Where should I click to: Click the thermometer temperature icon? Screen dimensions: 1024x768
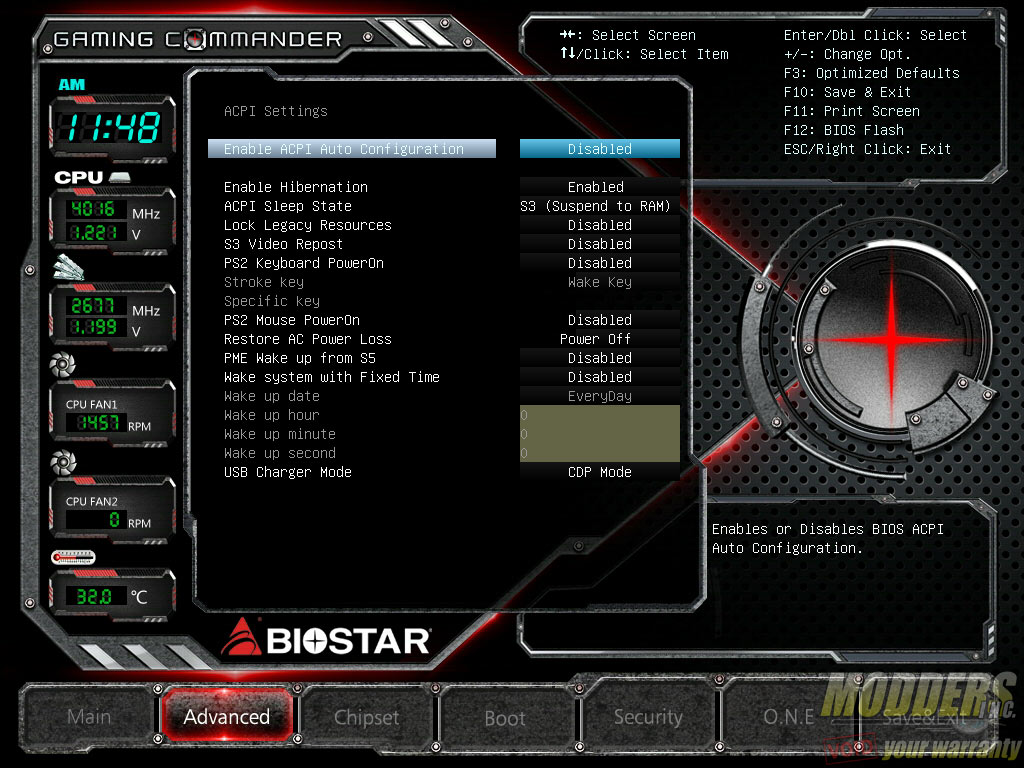(73, 558)
